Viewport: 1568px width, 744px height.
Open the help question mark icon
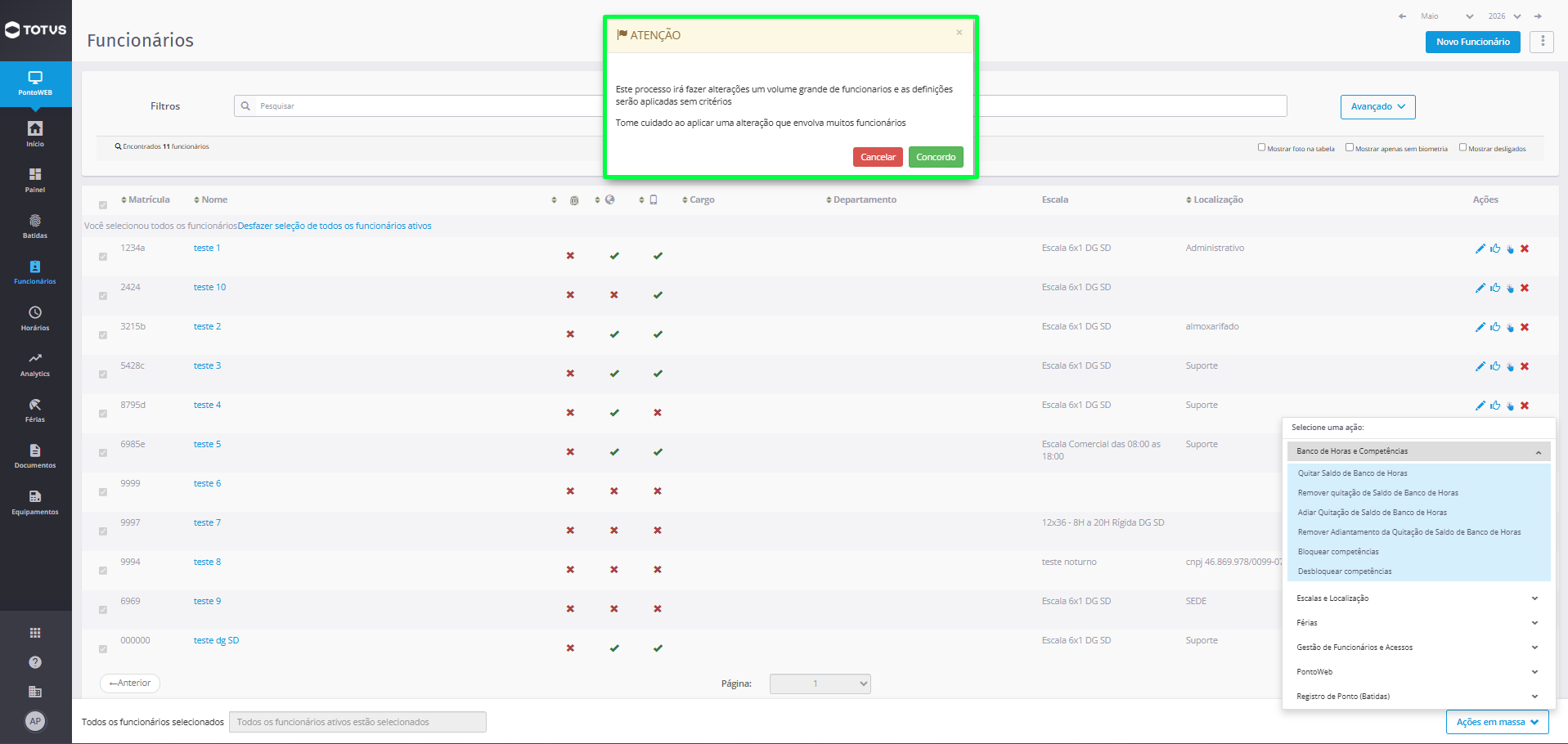click(x=35, y=662)
